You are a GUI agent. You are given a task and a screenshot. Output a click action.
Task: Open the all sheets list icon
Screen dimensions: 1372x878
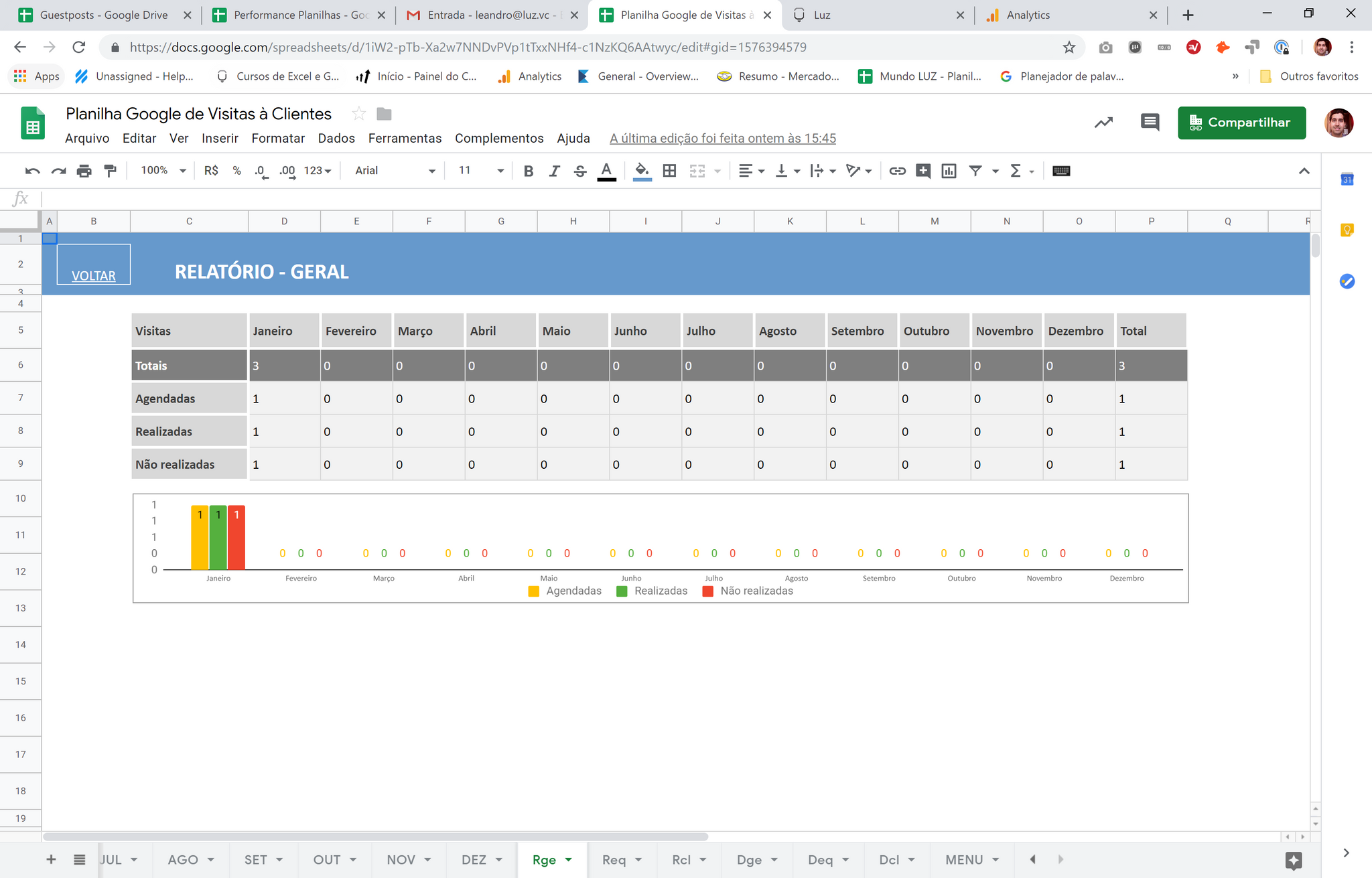(80, 860)
